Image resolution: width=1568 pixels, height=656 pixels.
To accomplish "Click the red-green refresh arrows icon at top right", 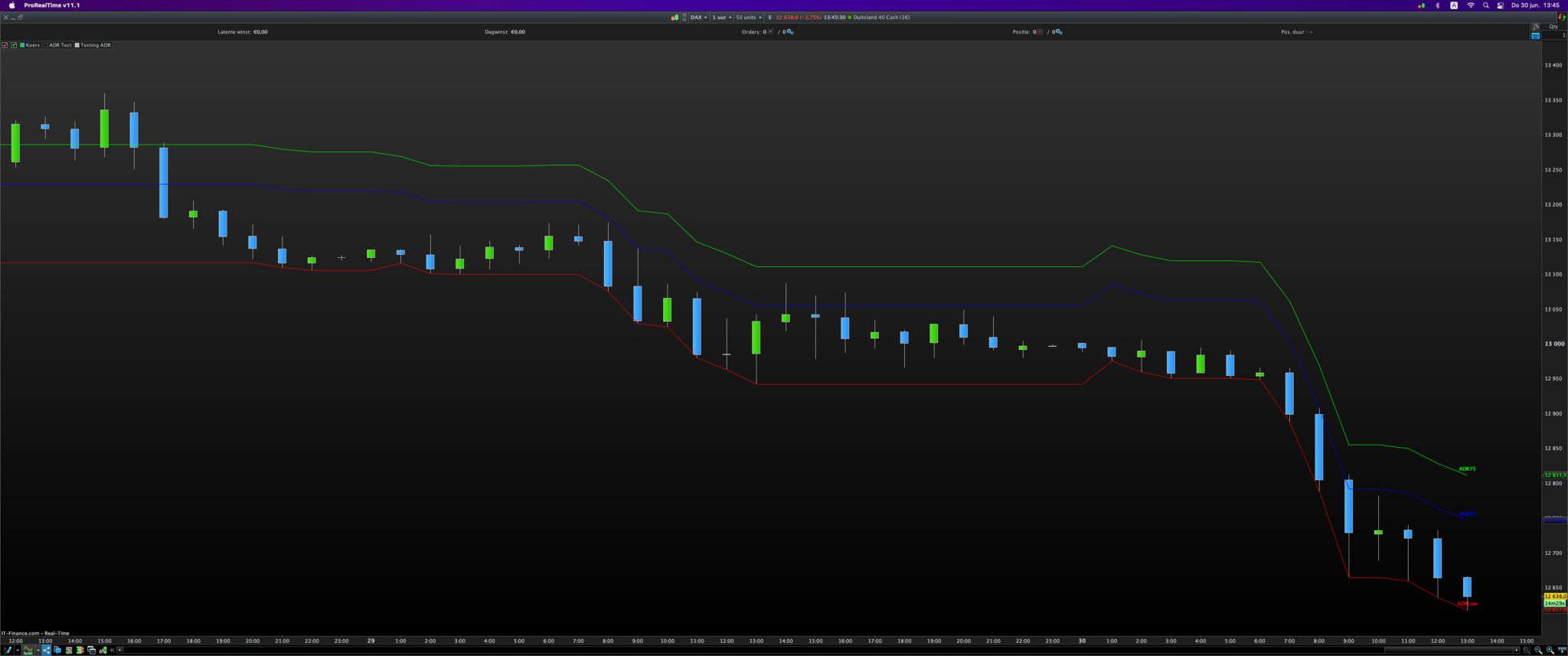I will [1562, 18].
